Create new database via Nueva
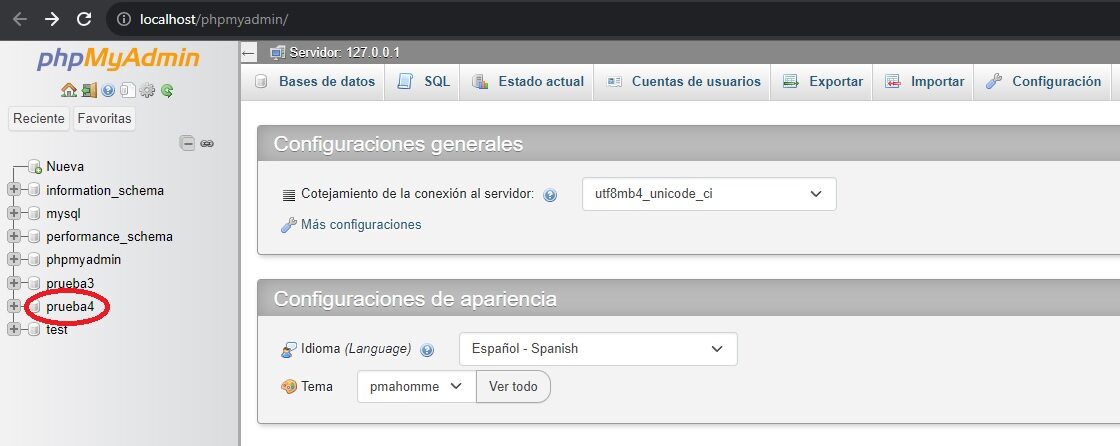This screenshot has width=1120, height=446. tap(65, 167)
